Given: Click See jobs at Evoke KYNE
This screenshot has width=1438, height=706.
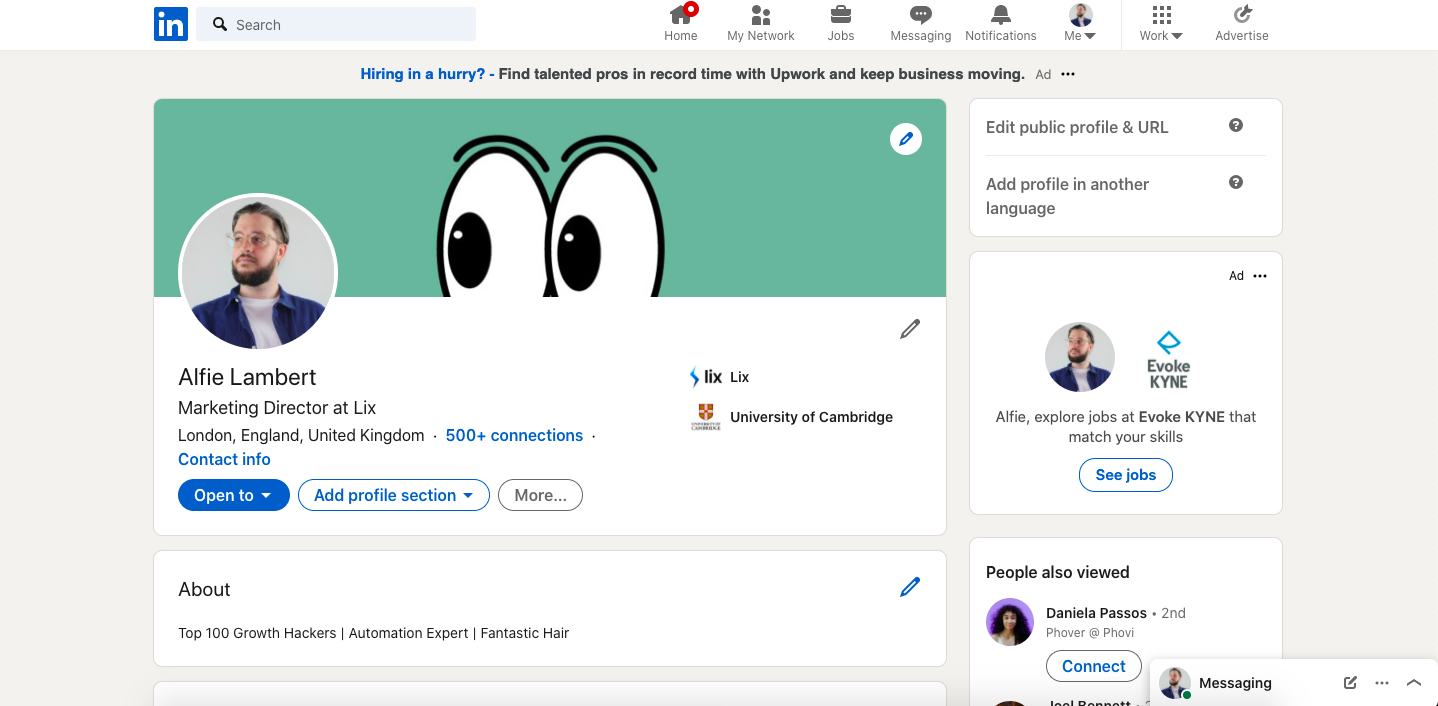Looking at the screenshot, I should tap(1125, 475).
